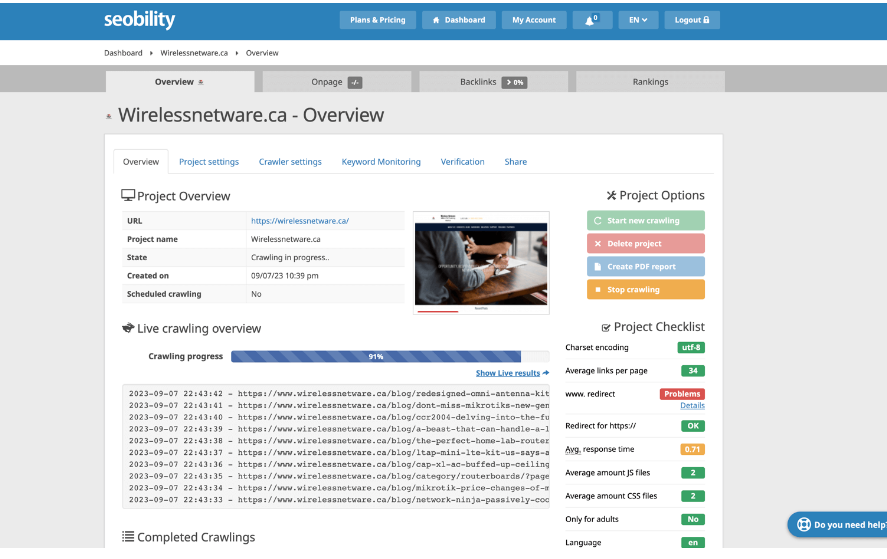
Task: Click the seobility logo
Action: (139, 20)
